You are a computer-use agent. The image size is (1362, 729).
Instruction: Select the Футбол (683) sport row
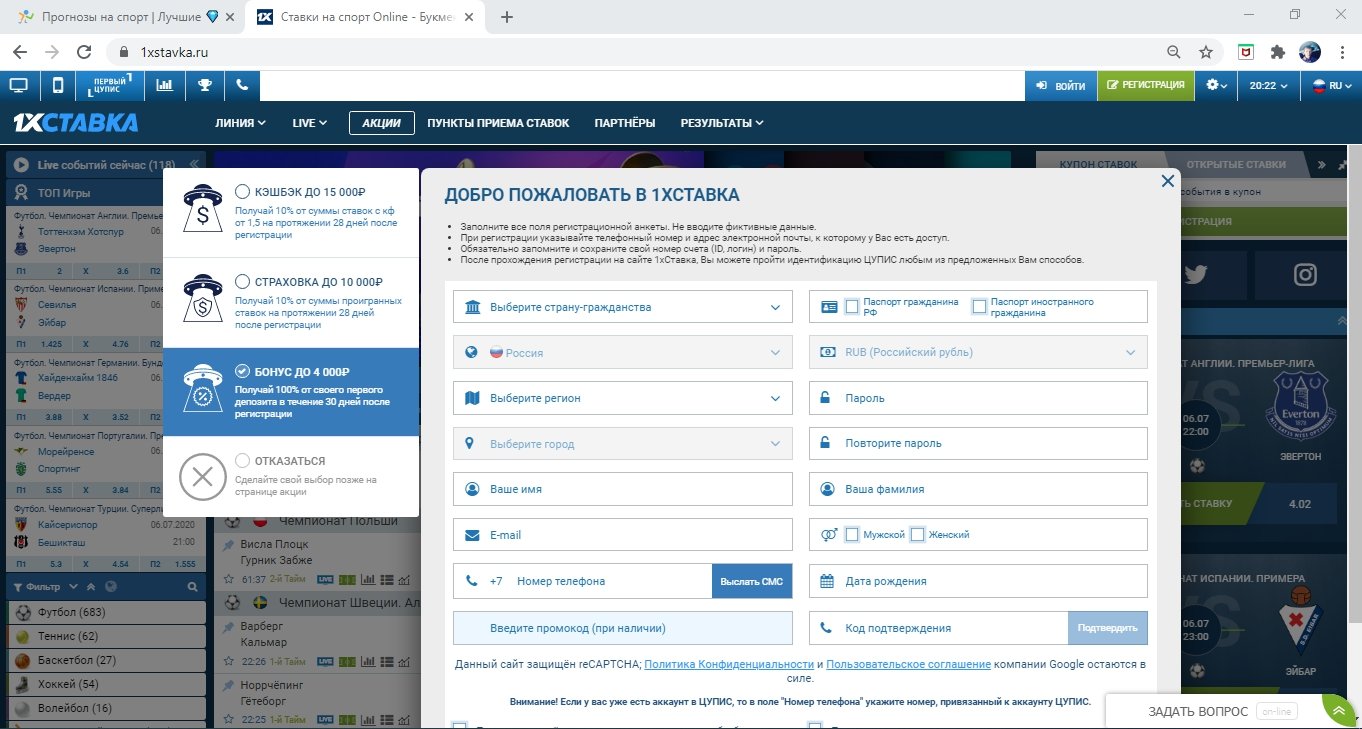click(x=106, y=612)
